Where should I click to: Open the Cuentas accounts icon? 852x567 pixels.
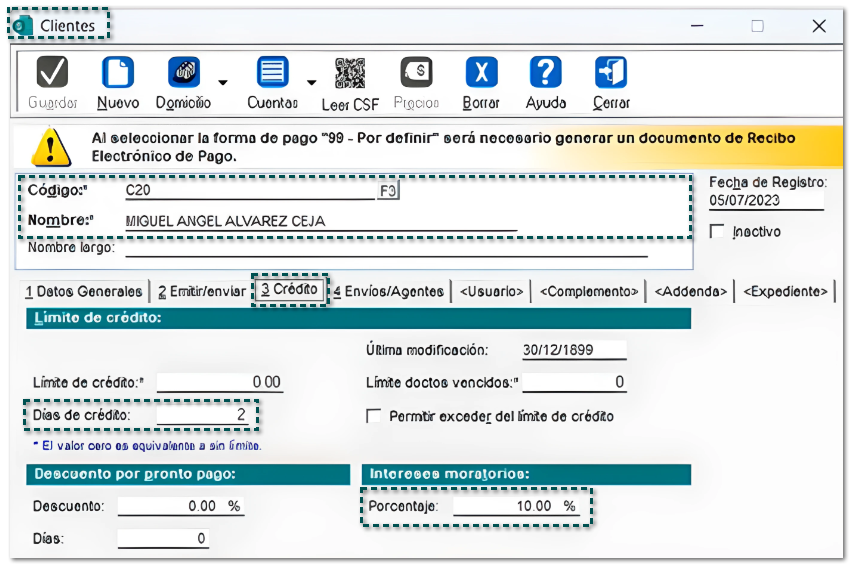click(x=272, y=72)
